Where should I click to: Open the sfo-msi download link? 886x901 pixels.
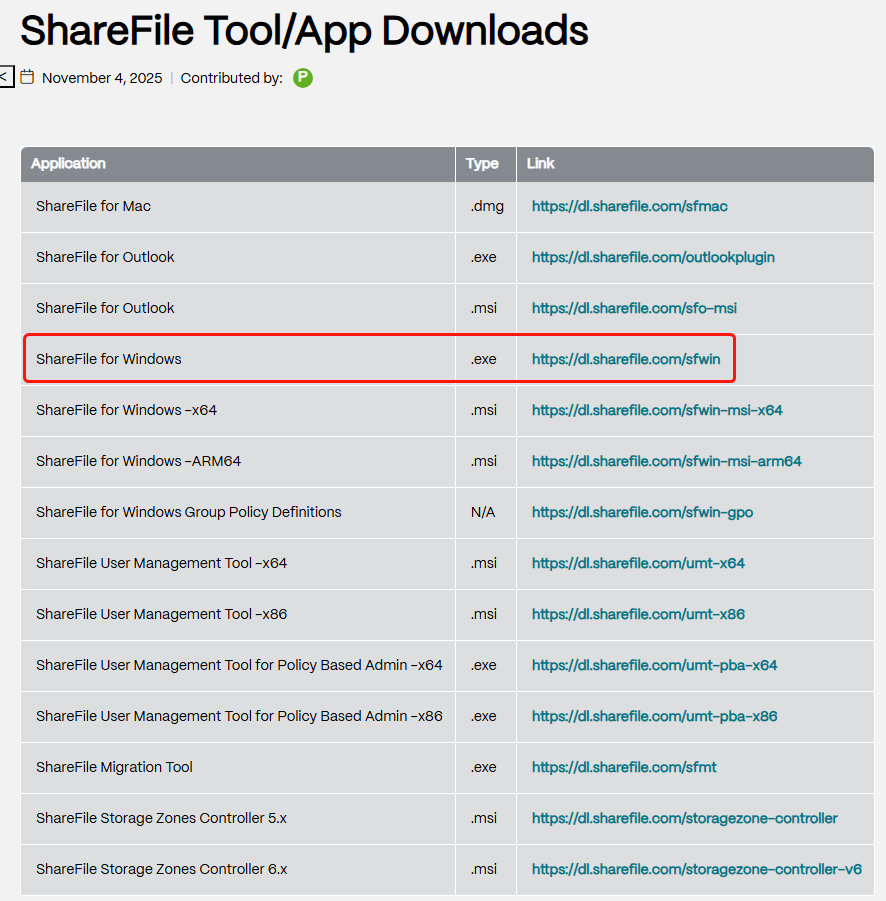click(x=634, y=309)
